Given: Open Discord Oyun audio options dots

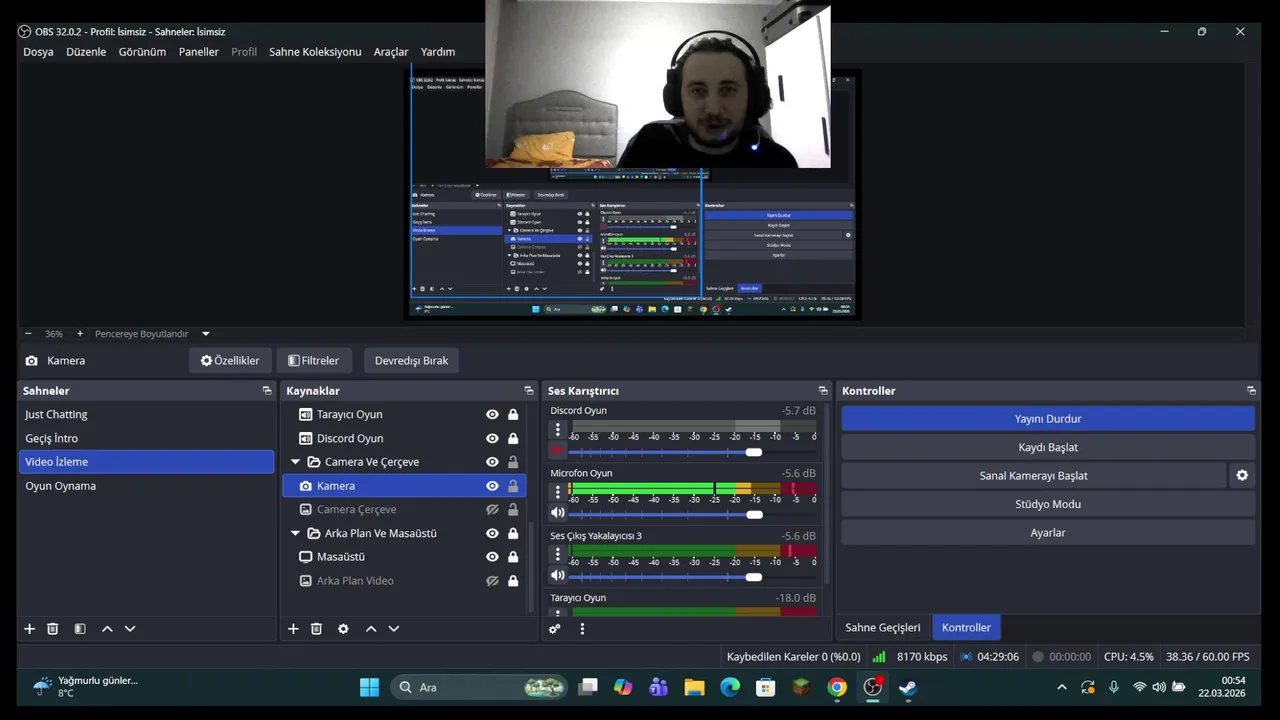Looking at the screenshot, I should coord(558,430).
